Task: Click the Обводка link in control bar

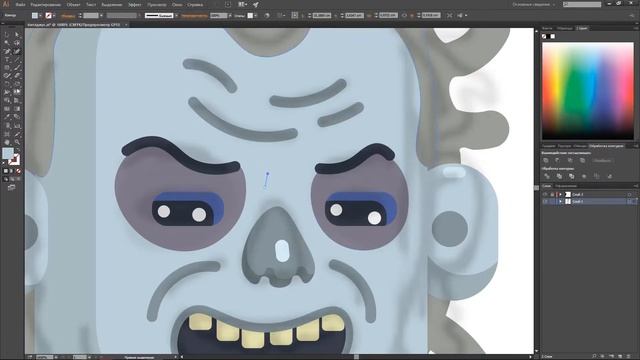Action: [68, 16]
